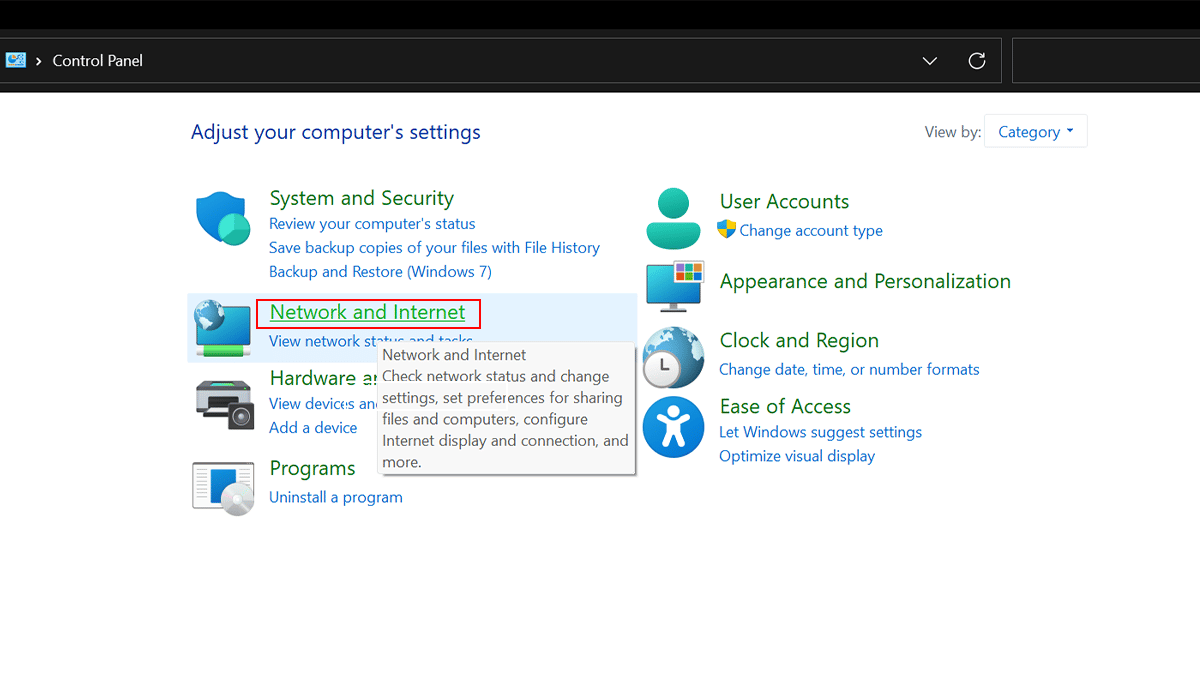
Task: Click the Clock and Region globe icon
Action: (x=673, y=357)
